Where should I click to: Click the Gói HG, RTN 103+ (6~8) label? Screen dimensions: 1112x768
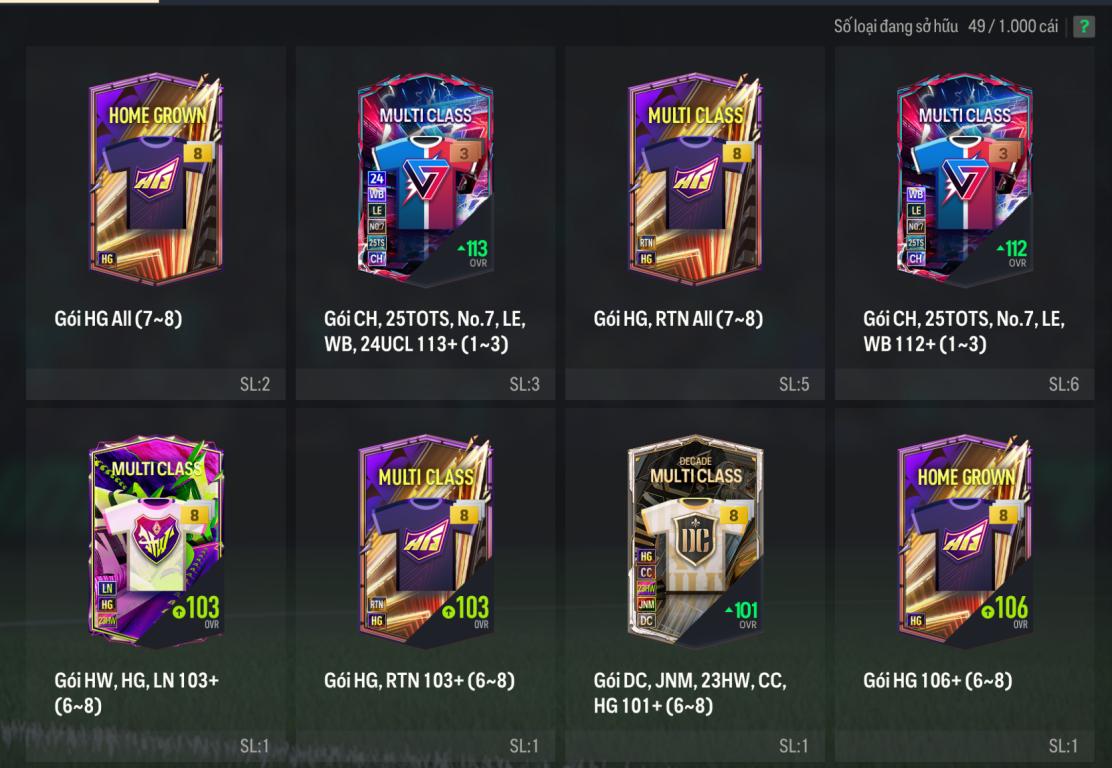click(419, 680)
